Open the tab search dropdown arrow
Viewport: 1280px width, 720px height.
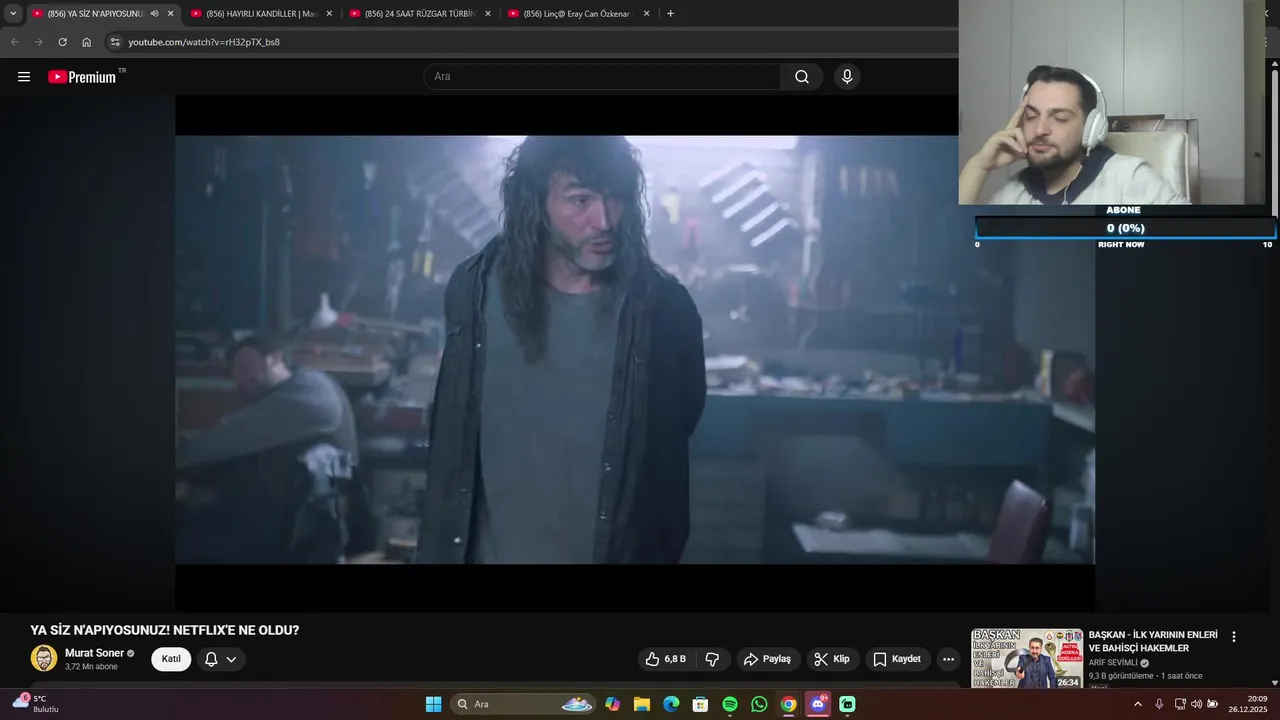click(13, 14)
